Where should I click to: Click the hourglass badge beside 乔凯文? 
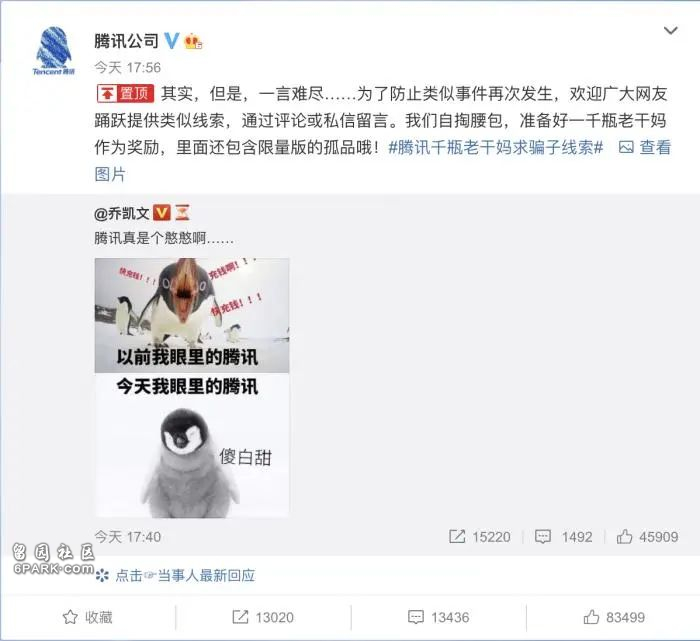[182, 212]
